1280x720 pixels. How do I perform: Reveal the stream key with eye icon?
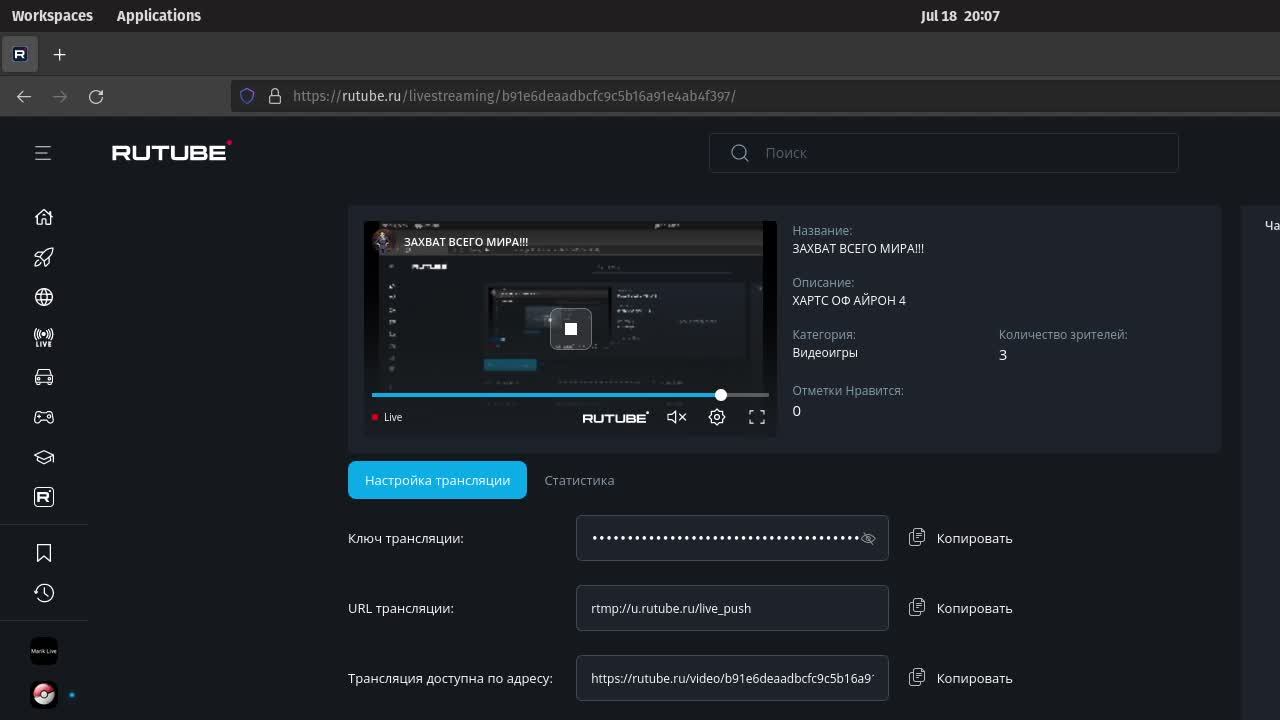coord(868,538)
